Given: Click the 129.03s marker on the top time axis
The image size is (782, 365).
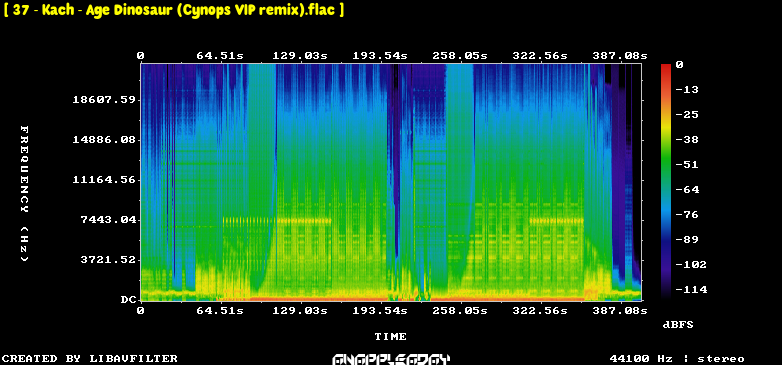Looking at the screenshot, I should (300, 56).
